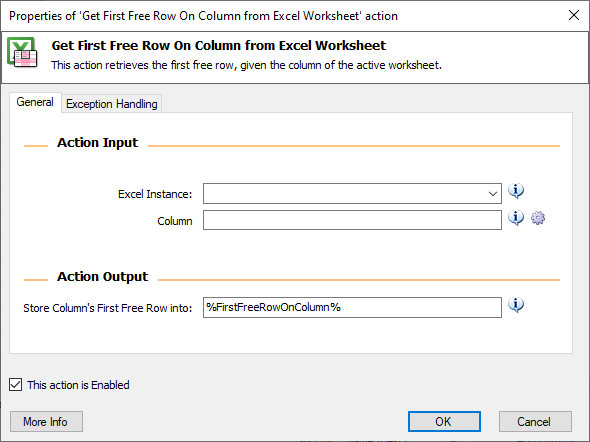Click the 'This action is Enabled' label text

(x=78, y=385)
